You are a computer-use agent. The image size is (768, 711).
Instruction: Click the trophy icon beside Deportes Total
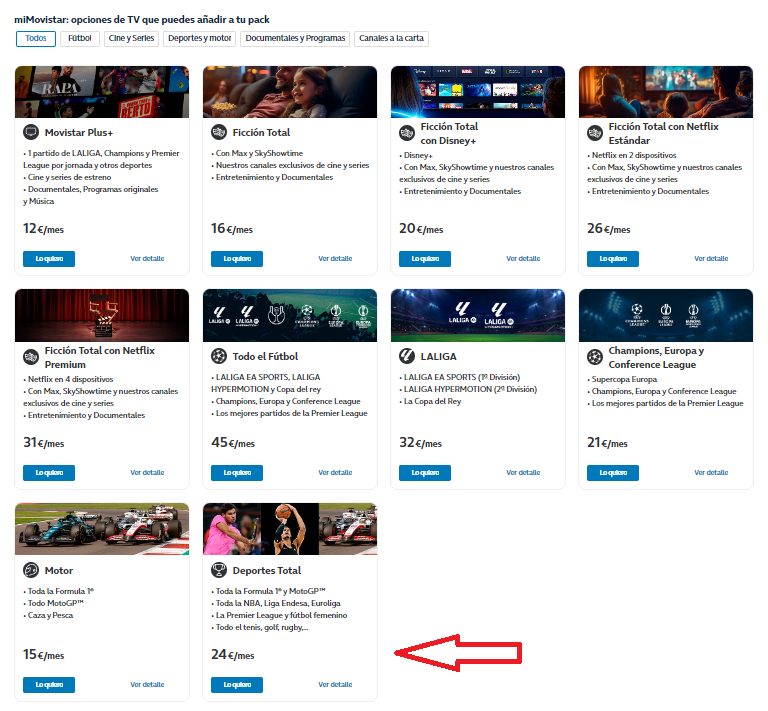[x=219, y=570]
